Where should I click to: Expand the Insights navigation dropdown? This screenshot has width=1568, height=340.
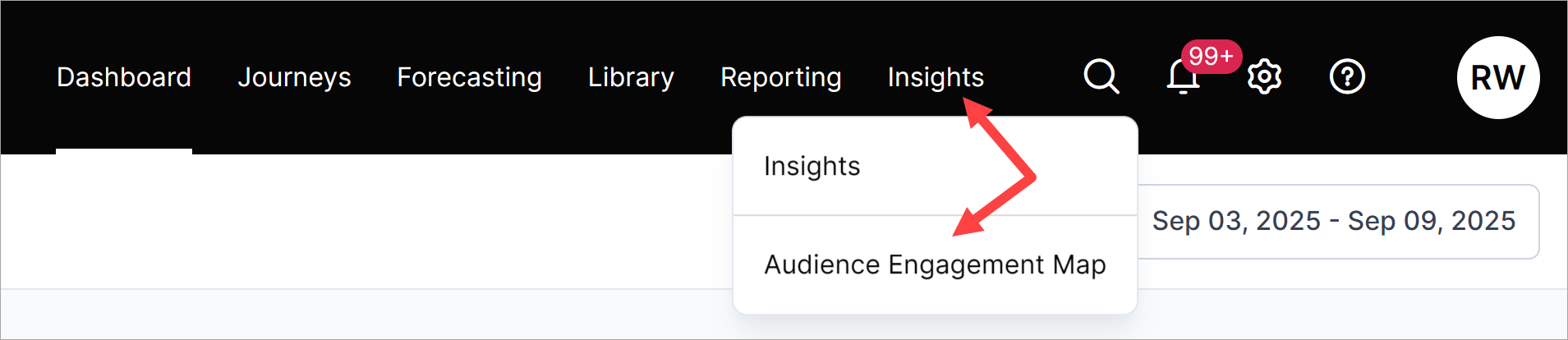pyautogui.click(x=936, y=77)
